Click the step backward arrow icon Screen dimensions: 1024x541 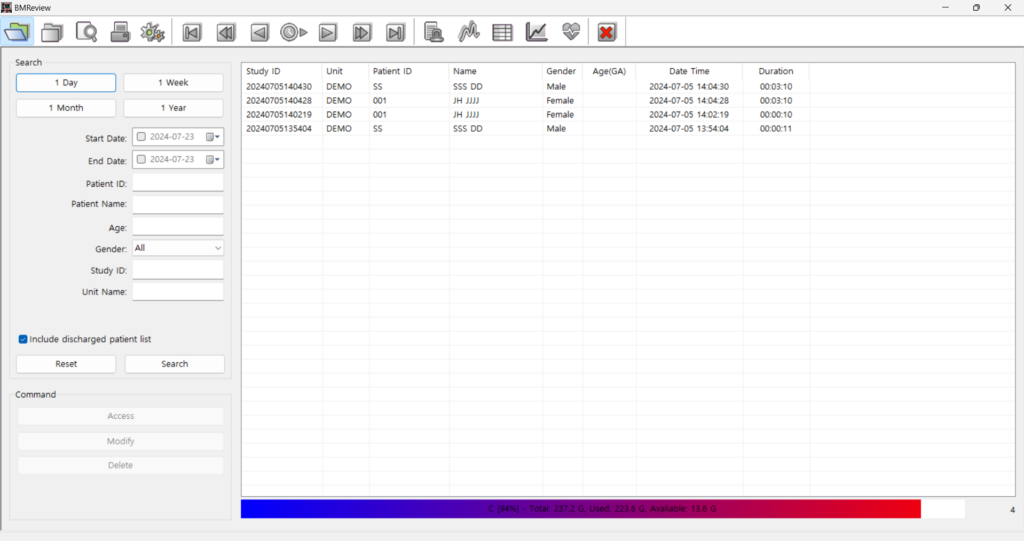click(260, 32)
